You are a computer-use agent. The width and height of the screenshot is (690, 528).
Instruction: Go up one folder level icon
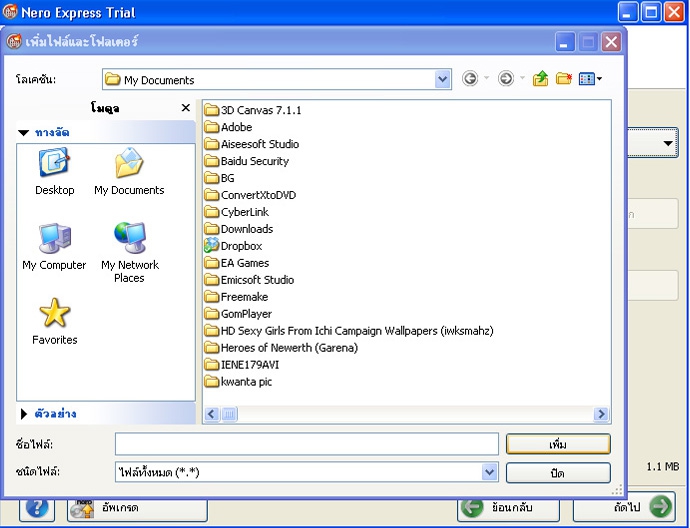click(x=540, y=79)
